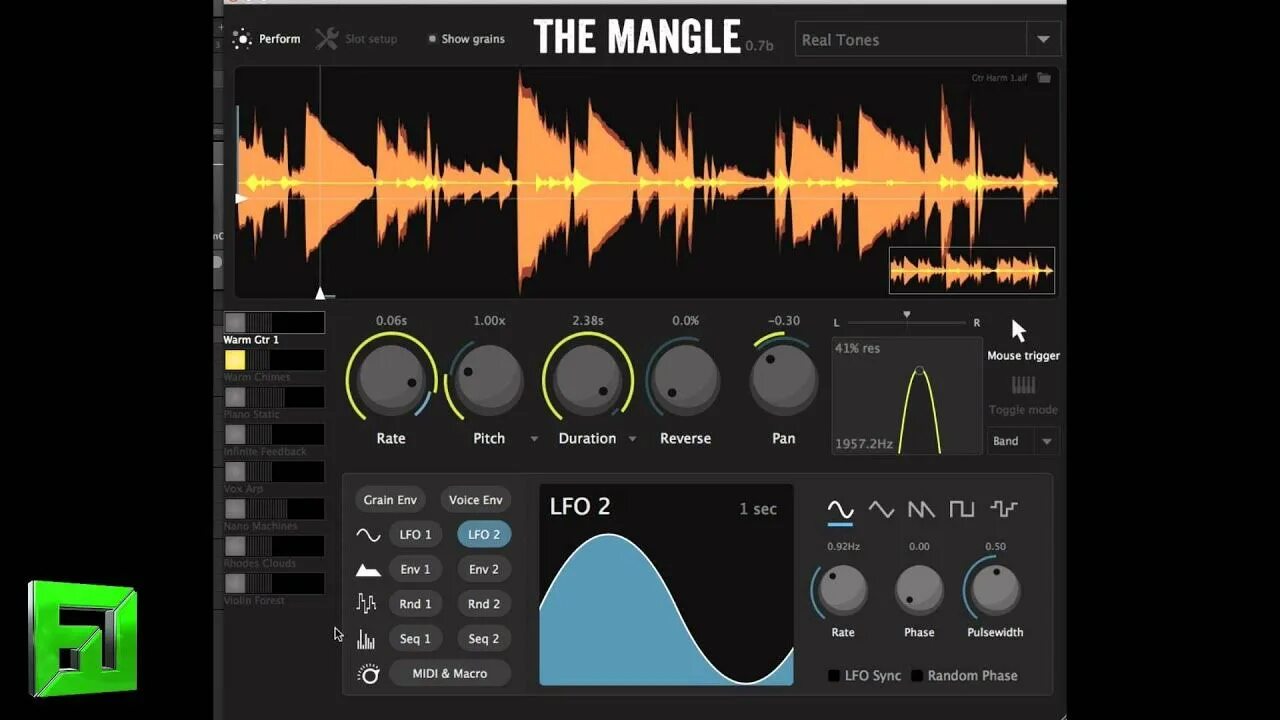Screen dimensions: 1280x720
Task: Select the yellow Warm Chimes slot pad
Action: tap(235, 360)
